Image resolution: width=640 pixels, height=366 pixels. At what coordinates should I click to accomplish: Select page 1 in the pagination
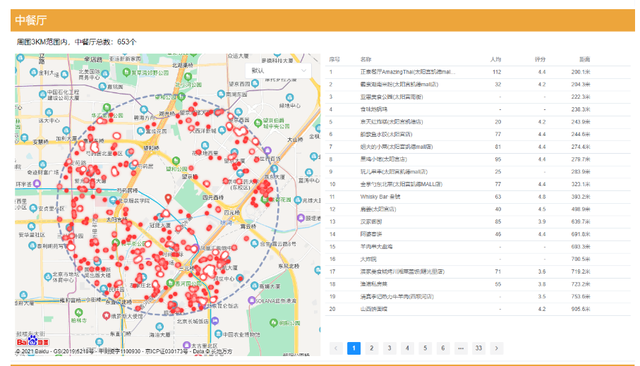click(x=354, y=348)
